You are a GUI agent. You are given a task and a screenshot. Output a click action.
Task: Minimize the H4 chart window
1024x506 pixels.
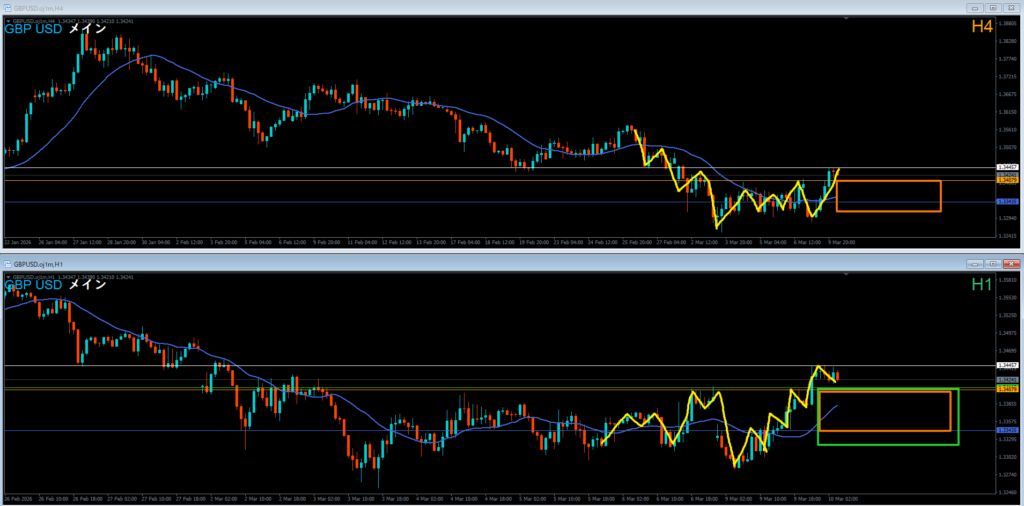tap(974, 8)
